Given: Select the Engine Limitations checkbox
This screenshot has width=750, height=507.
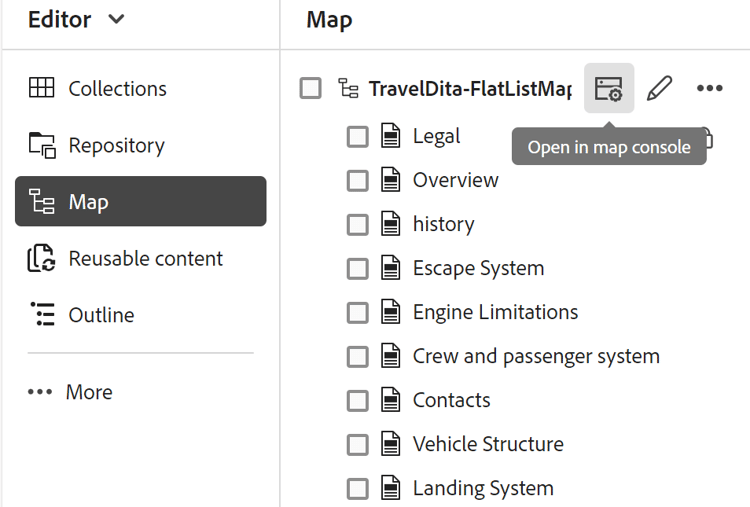Looking at the screenshot, I should tap(357, 312).
